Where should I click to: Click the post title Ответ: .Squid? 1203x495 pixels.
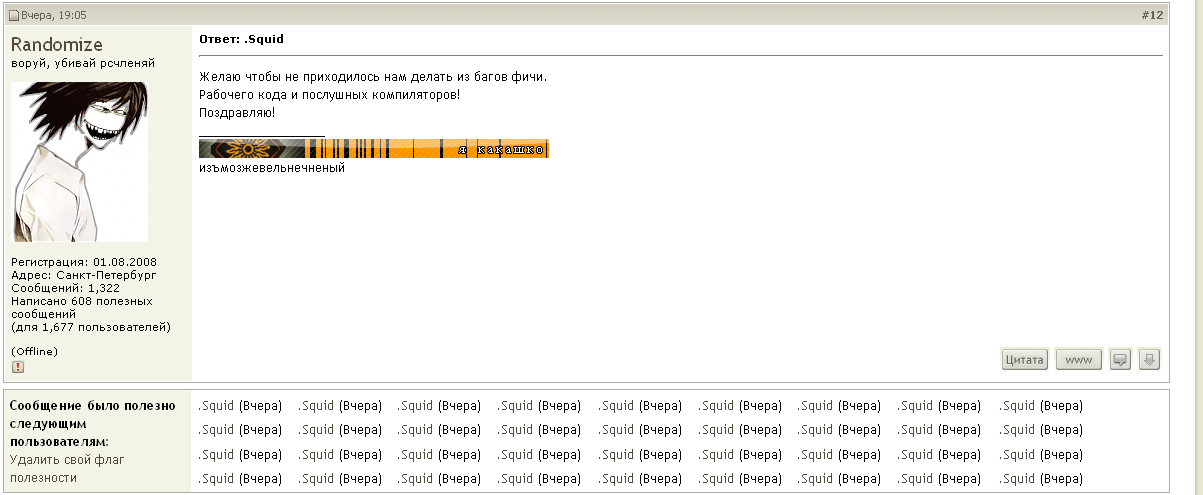(x=241, y=39)
